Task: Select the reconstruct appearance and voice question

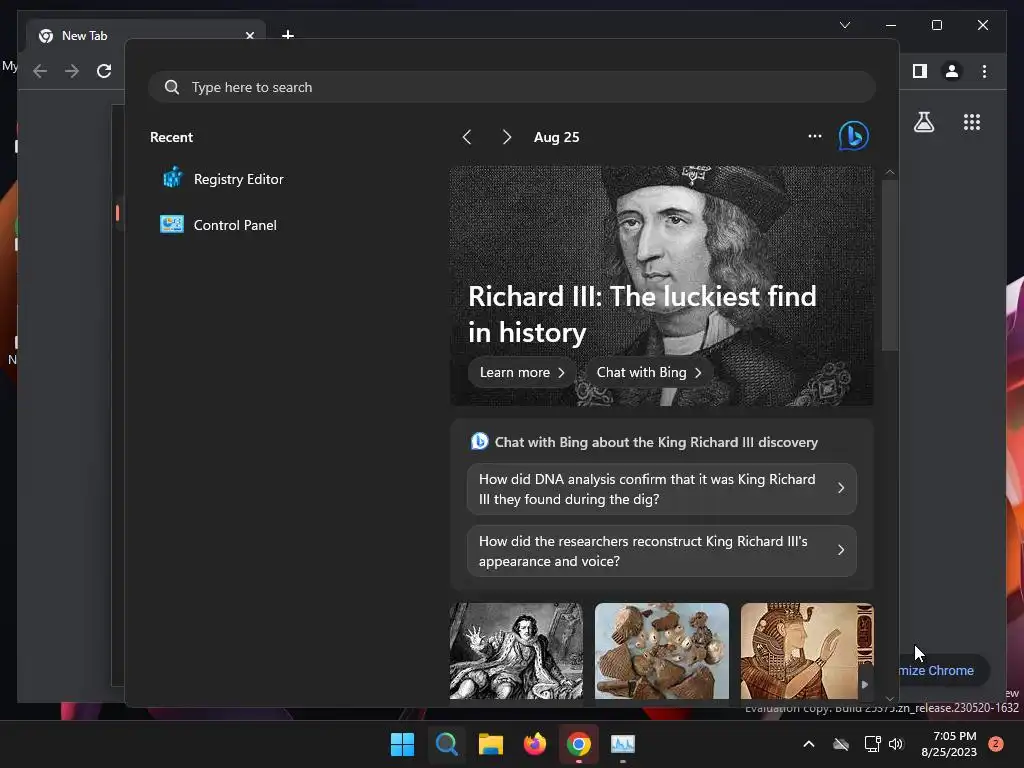Action: coord(662,551)
